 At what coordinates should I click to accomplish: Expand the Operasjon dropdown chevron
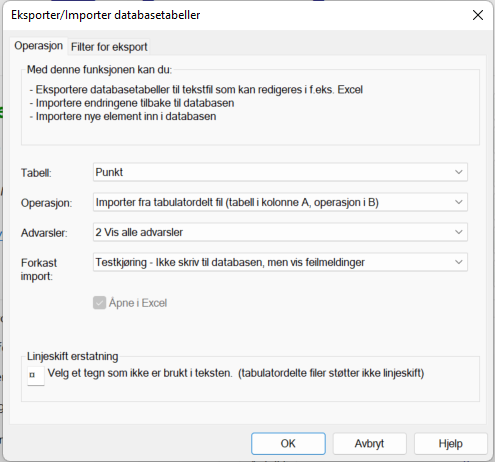pyautogui.click(x=459, y=202)
